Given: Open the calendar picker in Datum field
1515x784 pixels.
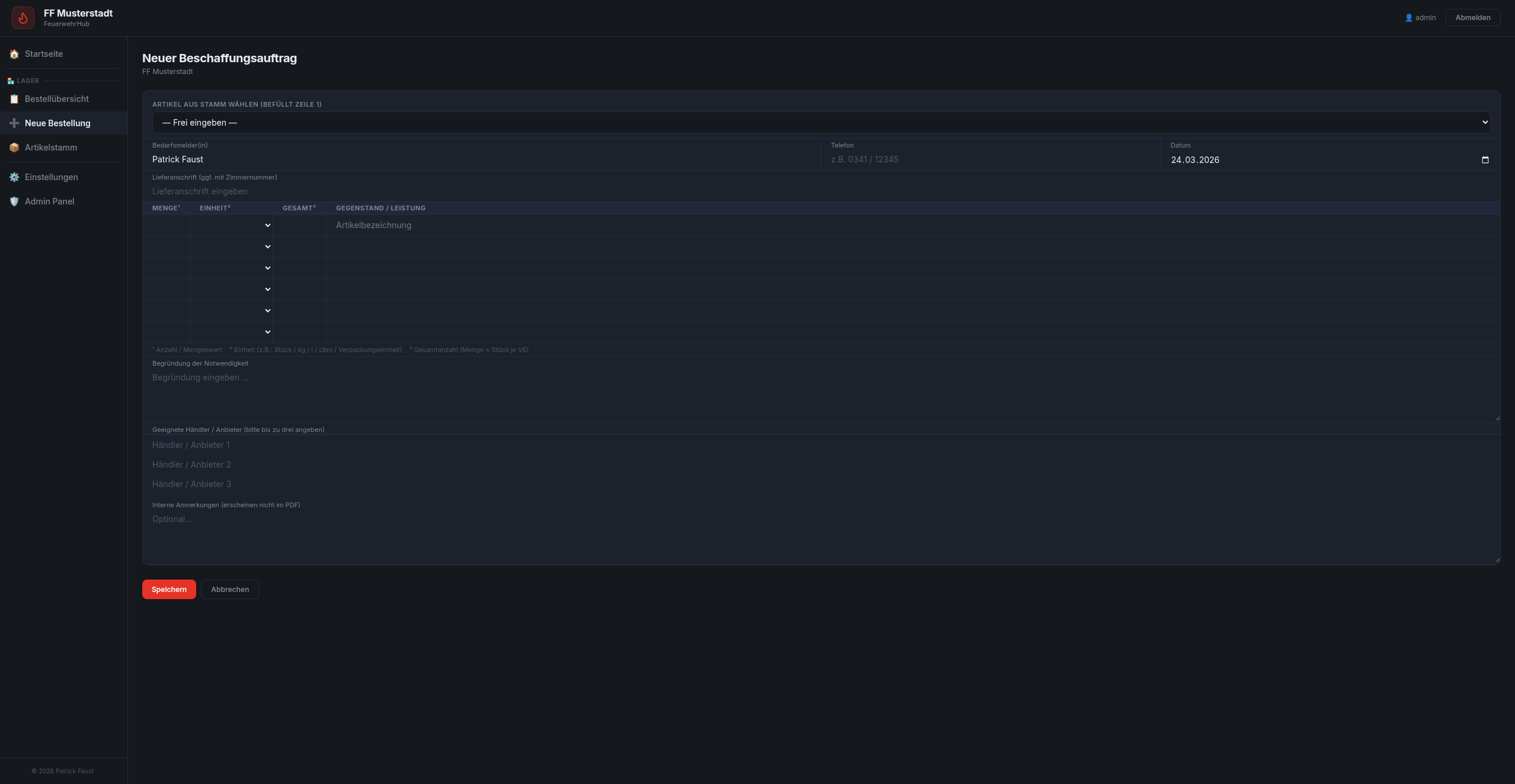Looking at the screenshot, I should coord(1485,160).
